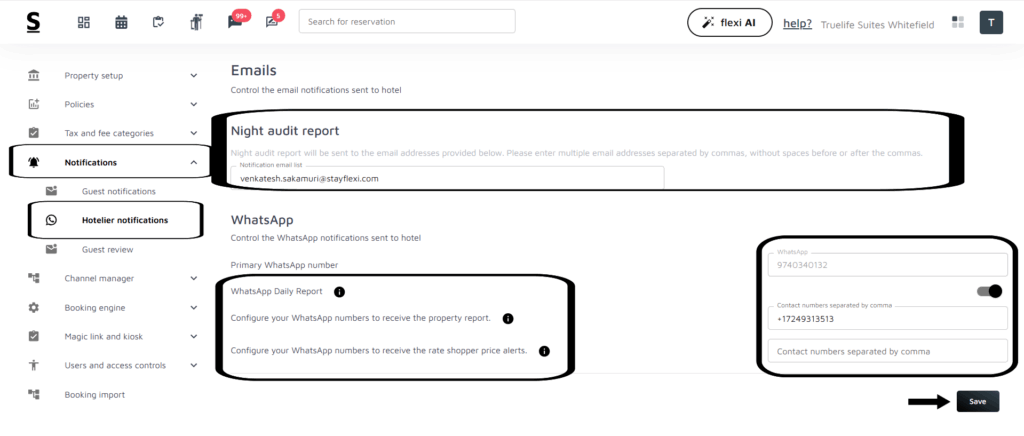Click the Stayflexi S logo
This screenshot has height=436, width=1024.
click(x=34, y=22)
